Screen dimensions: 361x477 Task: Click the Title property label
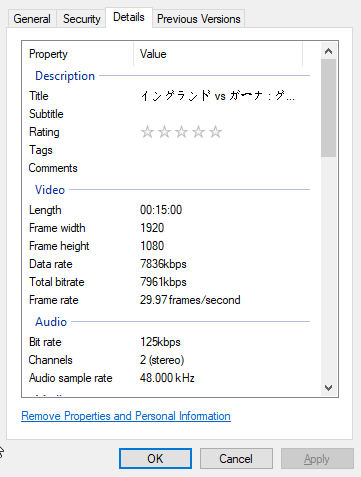pos(39,96)
